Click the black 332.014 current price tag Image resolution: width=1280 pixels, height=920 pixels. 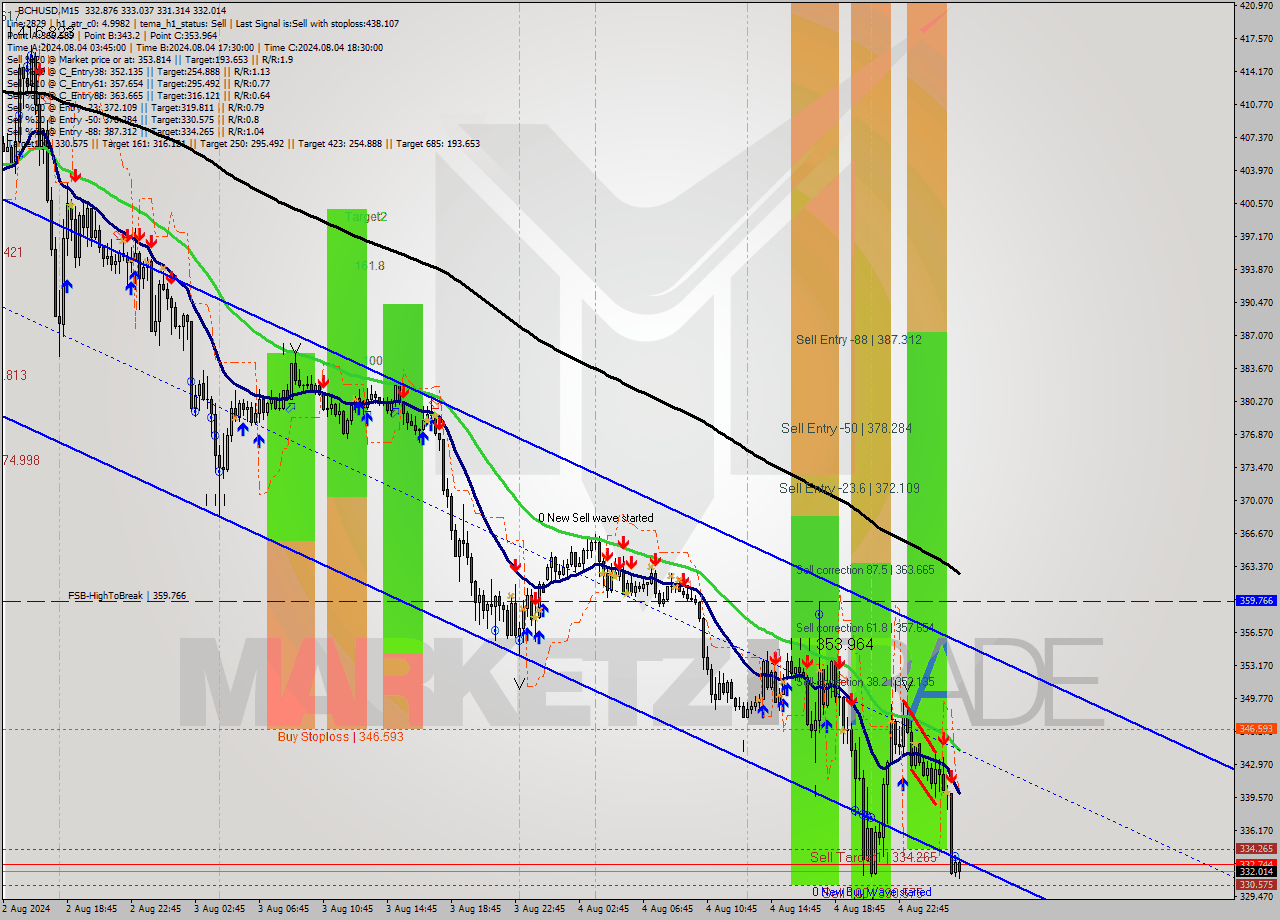(x=1256, y=872)
